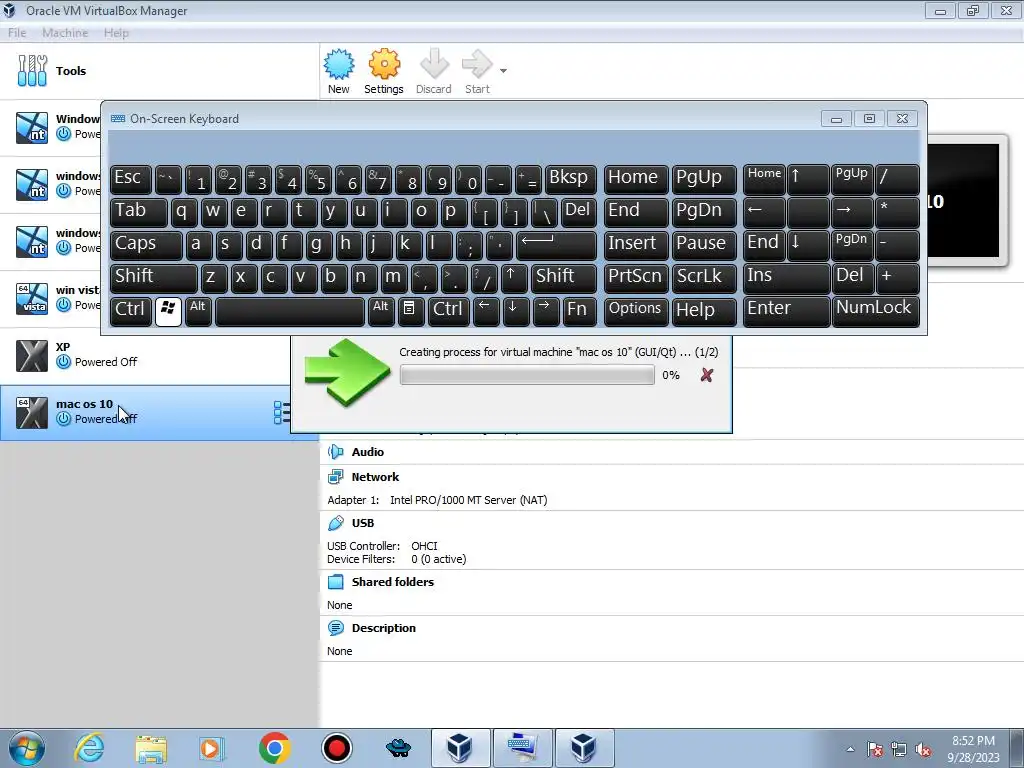Click the red record button taskbar icon
Image resolution: width=1024 pixels, height=768 pixels.
tap(336, 748)
